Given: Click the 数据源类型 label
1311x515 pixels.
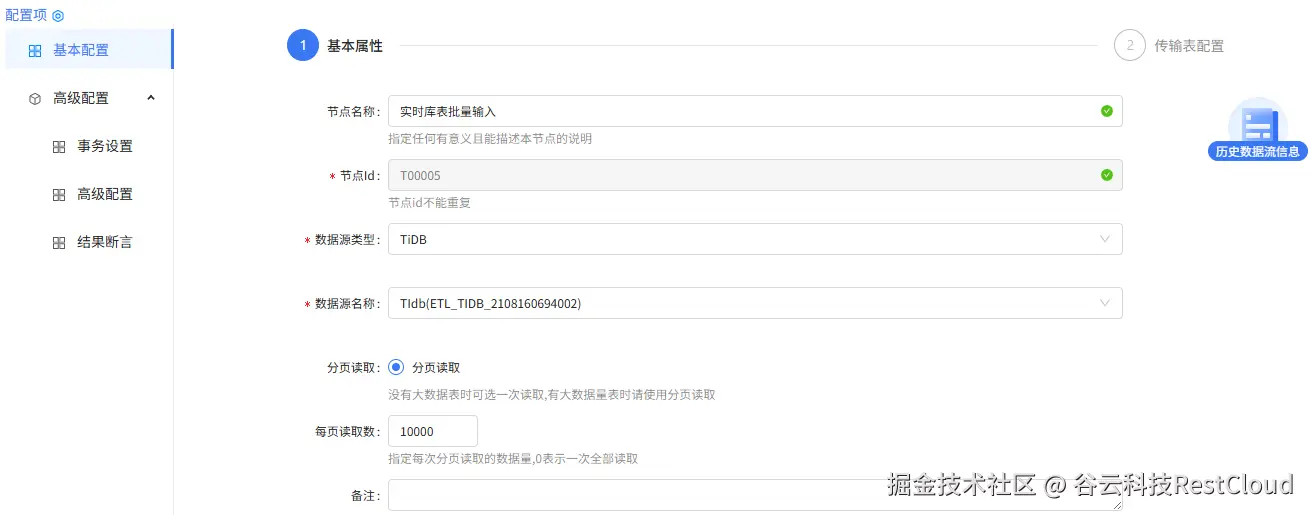Looking at the screenshot, I should pyautogui.click(x=347, y=240).
